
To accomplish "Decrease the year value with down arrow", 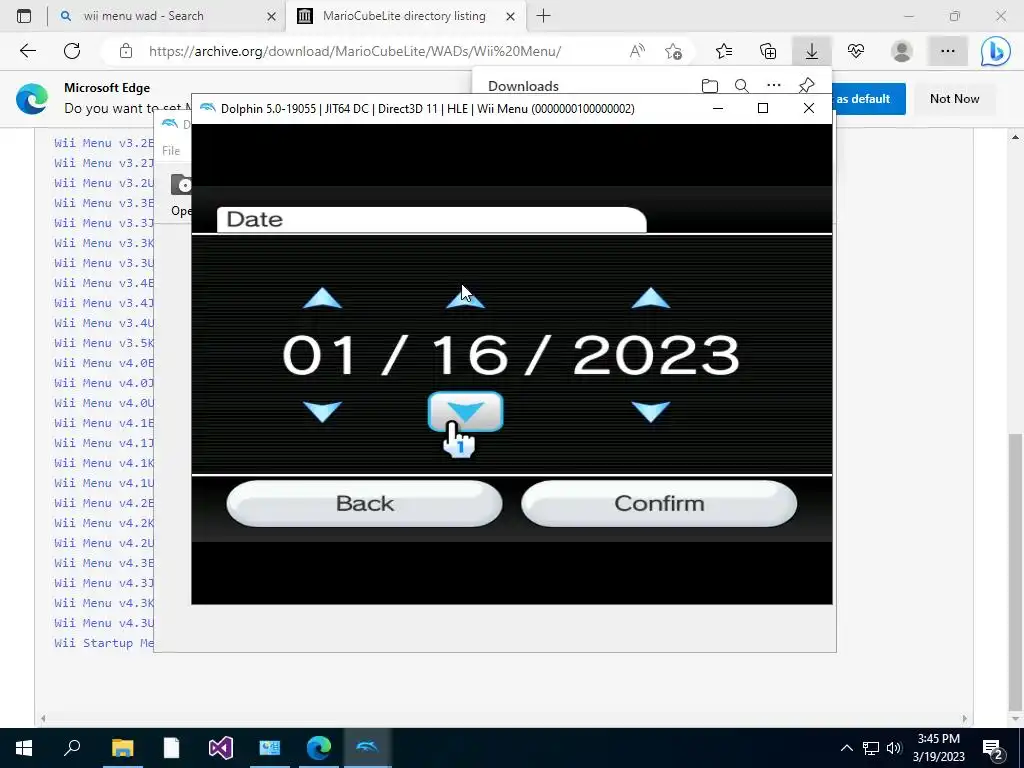I will tap(650, 411).
